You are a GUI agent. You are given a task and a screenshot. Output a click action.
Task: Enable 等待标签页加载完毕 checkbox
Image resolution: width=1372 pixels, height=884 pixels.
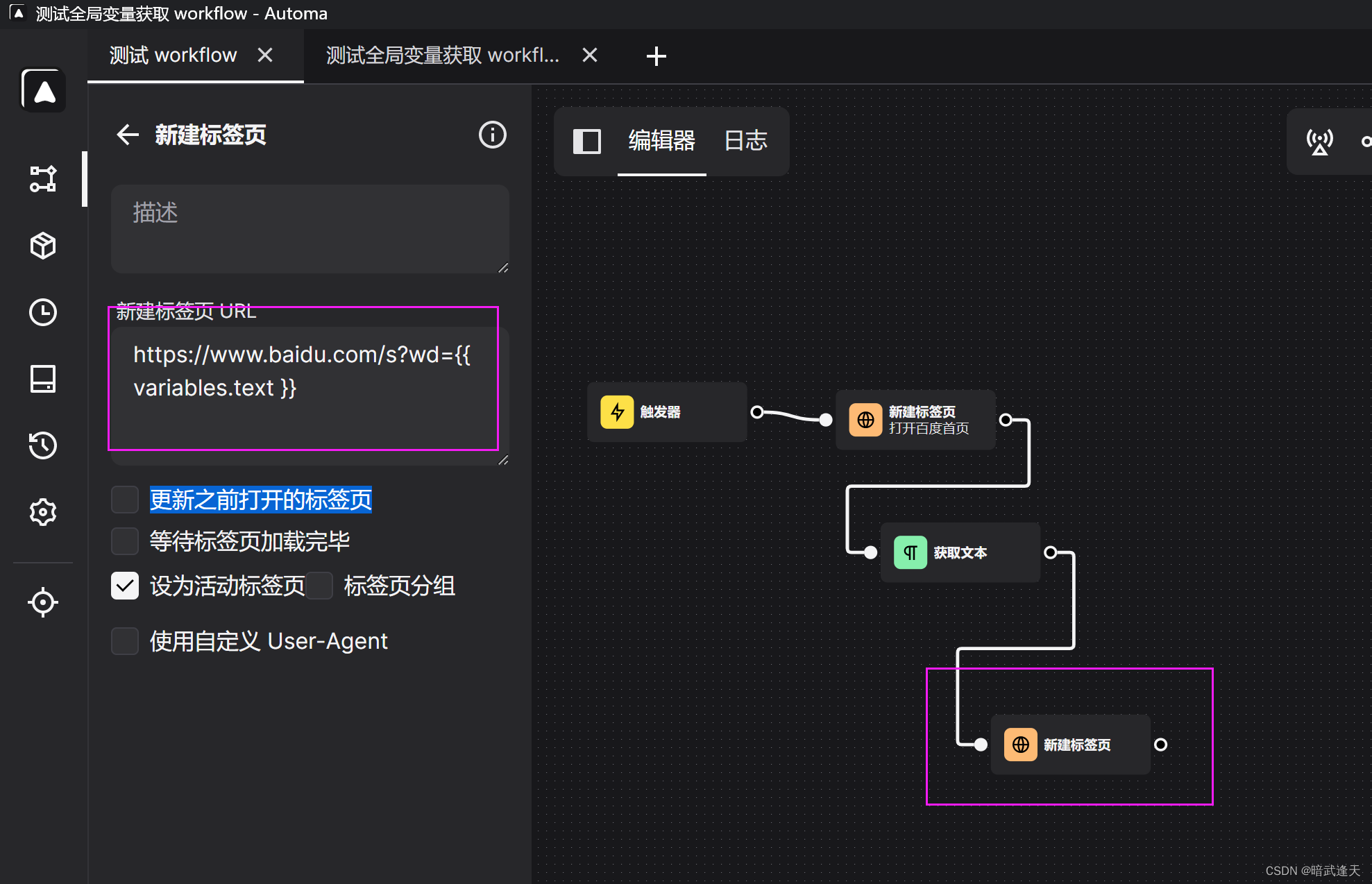(125, 541)
